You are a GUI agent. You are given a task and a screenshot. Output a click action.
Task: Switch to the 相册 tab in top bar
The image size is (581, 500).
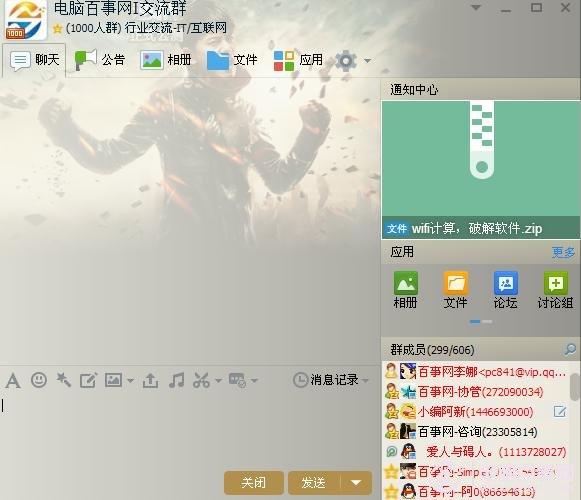[x=166, y=60]
